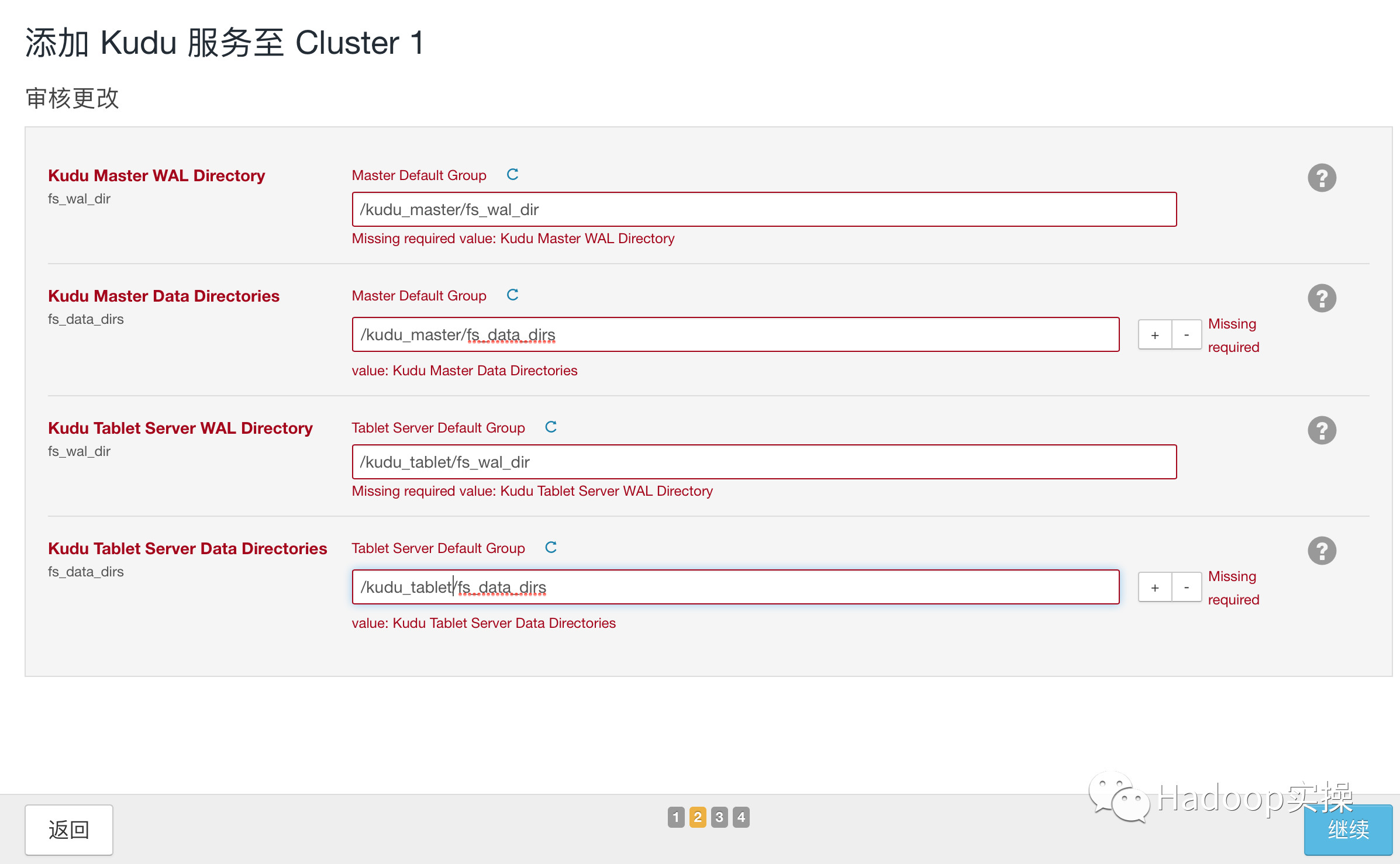This screenshot has width=1400, height=864.
Task: Reset Kudu Master WAL Directory to default
Action: [512, 175]
